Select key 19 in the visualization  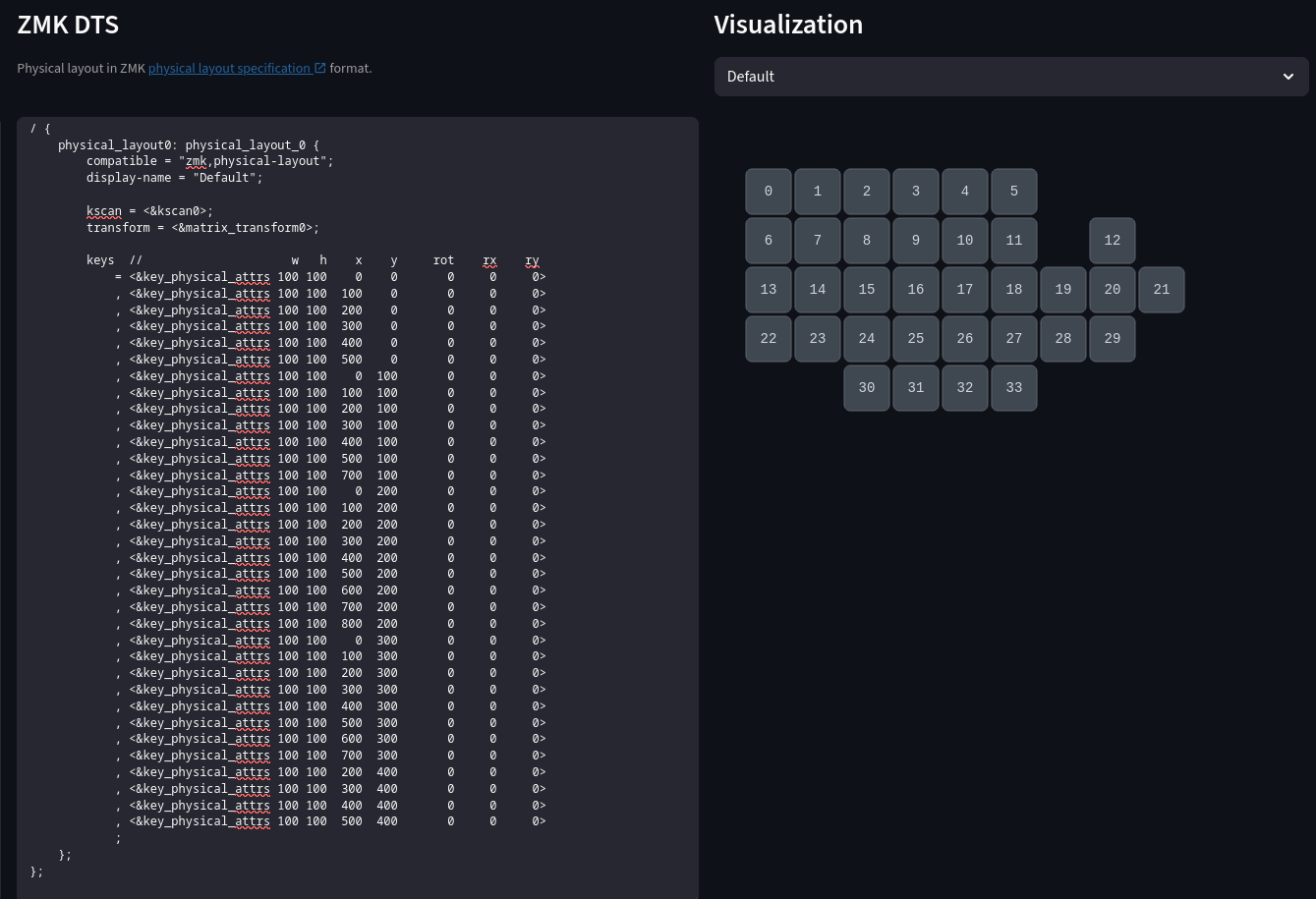(x=1063, y=290)
